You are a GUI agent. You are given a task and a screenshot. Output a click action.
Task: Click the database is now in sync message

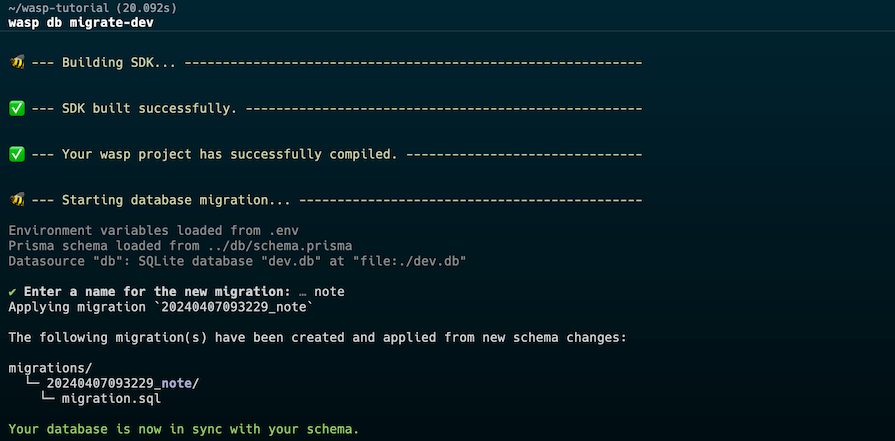click(x=184, y=429)
